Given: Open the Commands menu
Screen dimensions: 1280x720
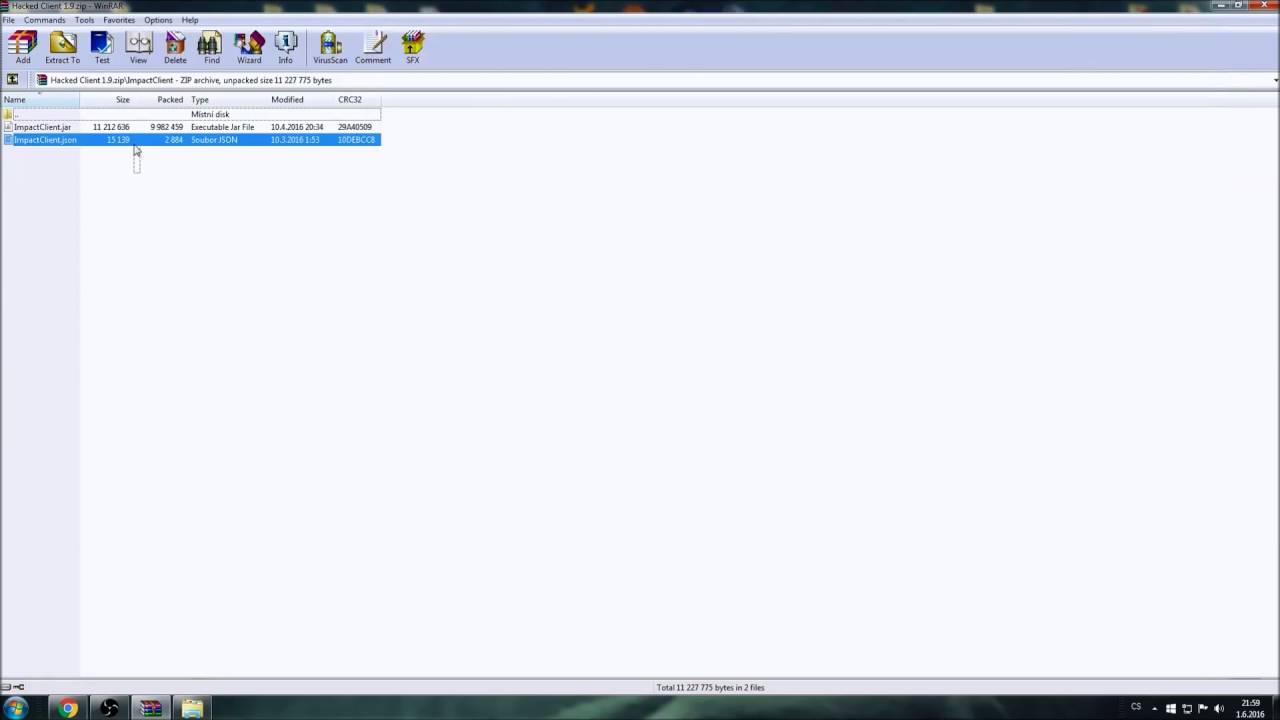Looking at the screenshot, I should coord(44,20).
